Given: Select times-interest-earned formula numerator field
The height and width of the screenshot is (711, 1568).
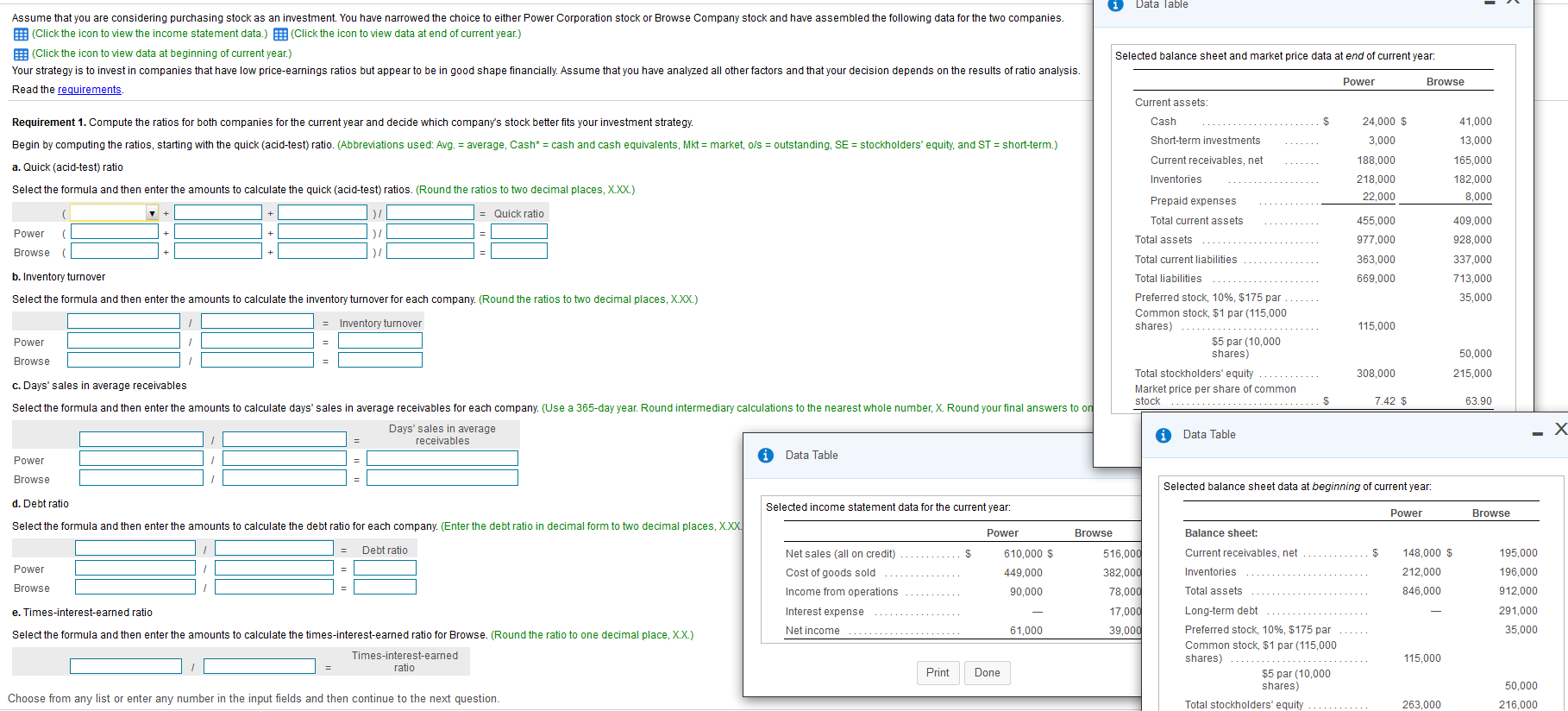Looking at the screenshot, I should tap(126, 666).
